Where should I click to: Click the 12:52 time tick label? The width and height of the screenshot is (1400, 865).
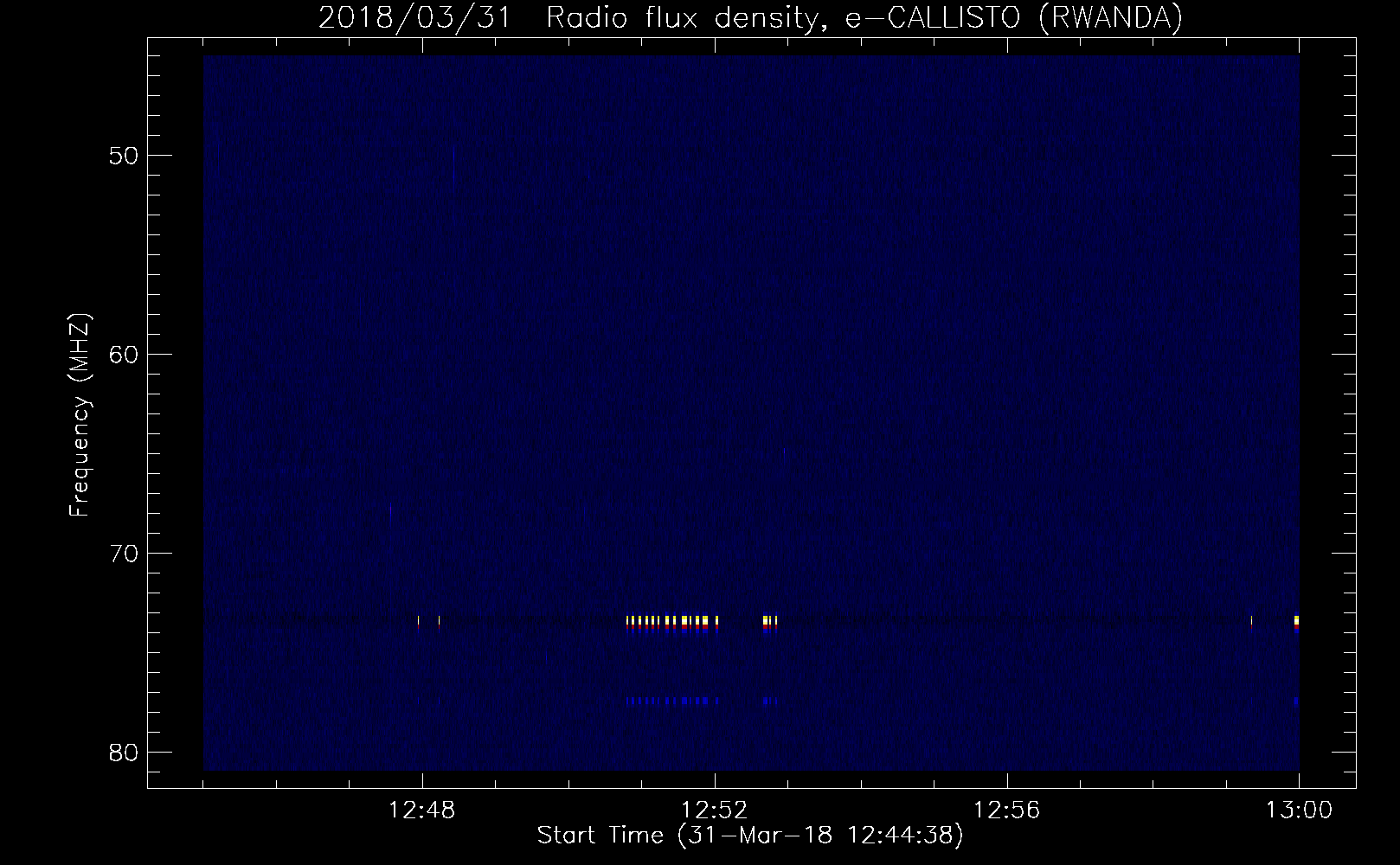(715, 811)
